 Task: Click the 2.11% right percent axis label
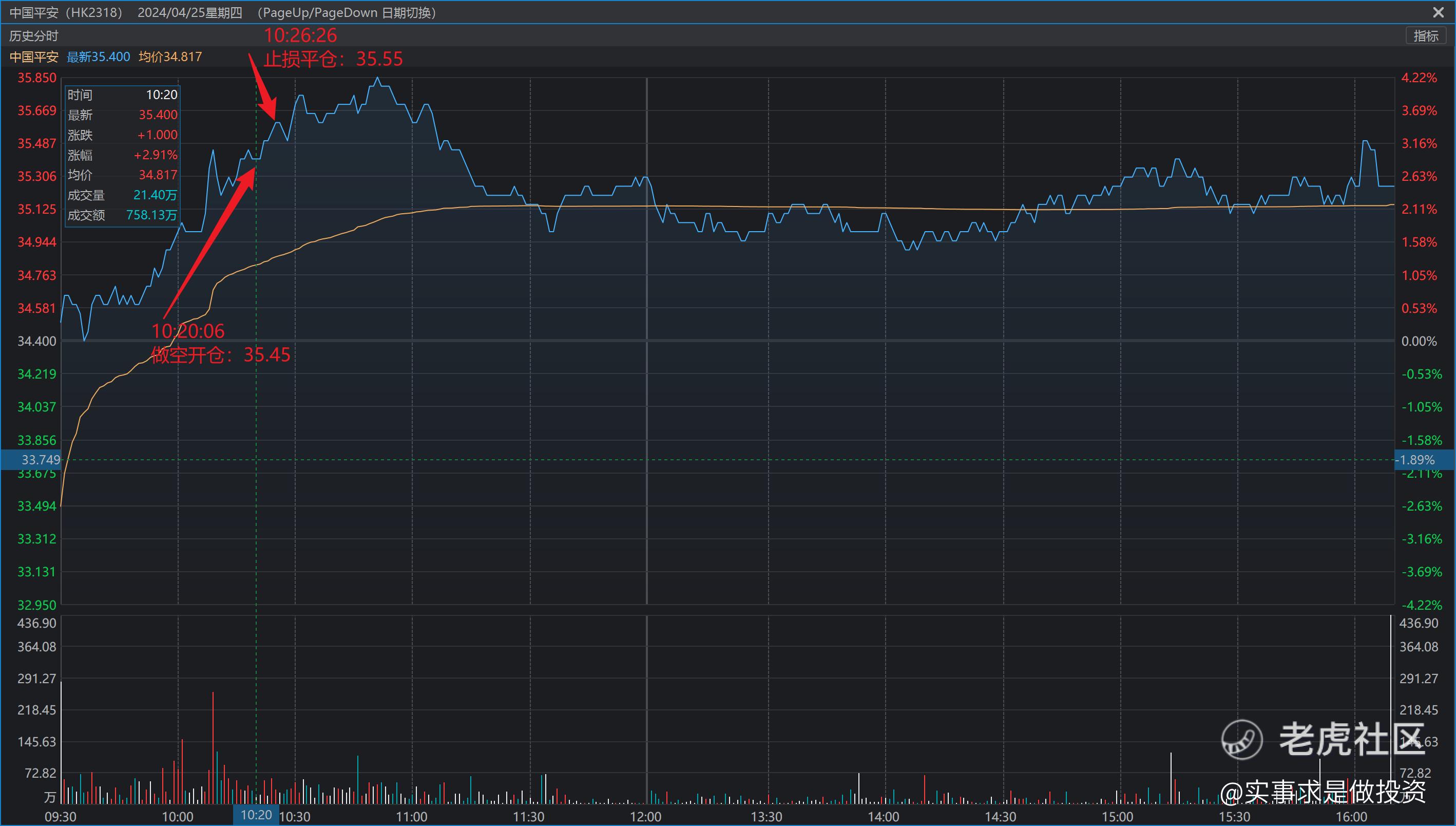[1419, 210]
